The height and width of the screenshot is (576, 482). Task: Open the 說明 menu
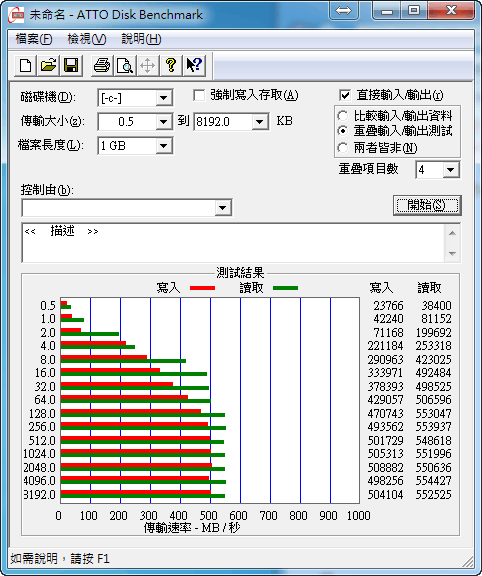(x=141, y=39)
